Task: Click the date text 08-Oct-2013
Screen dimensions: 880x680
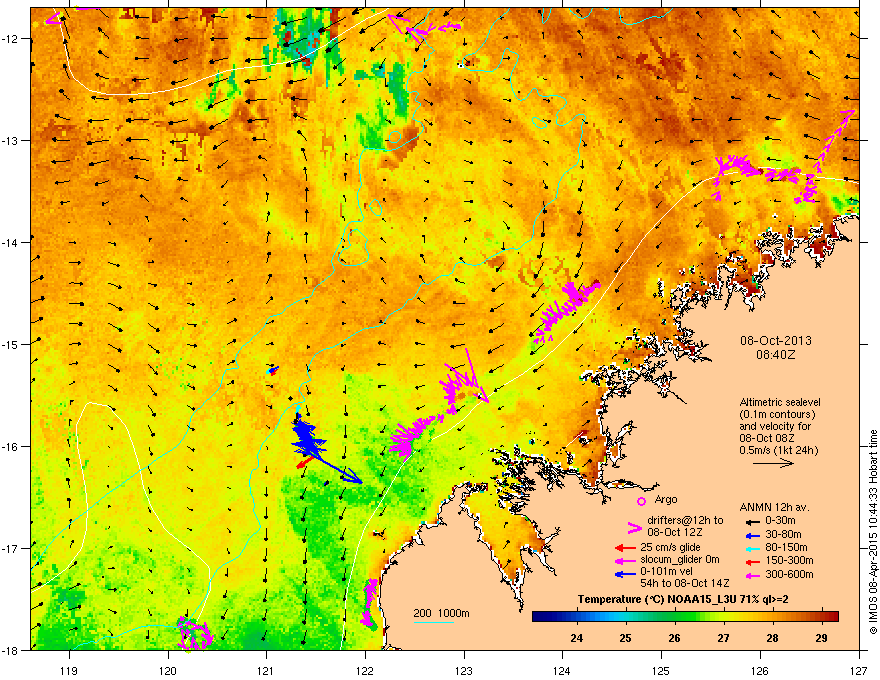Action: pos(776,341)
